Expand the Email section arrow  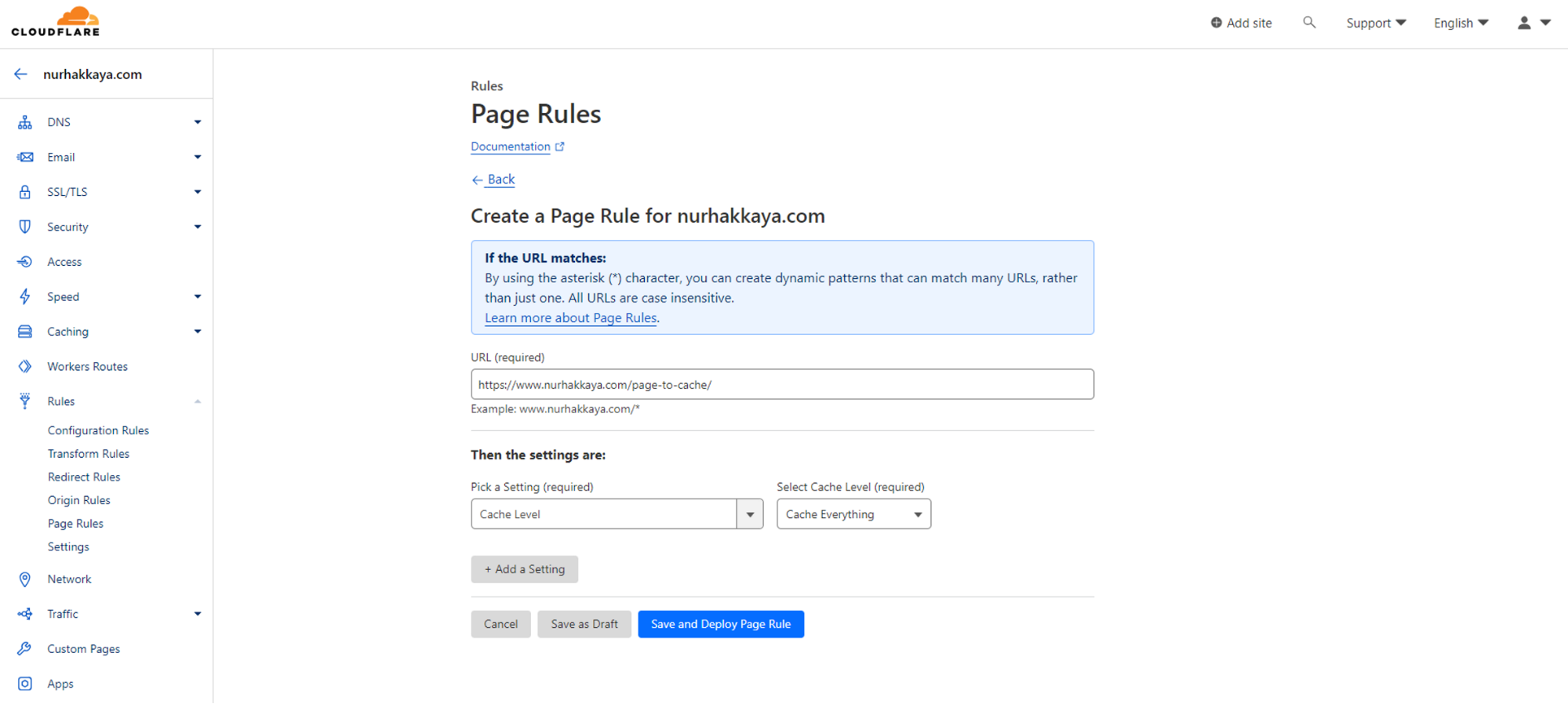pos(198,157)
